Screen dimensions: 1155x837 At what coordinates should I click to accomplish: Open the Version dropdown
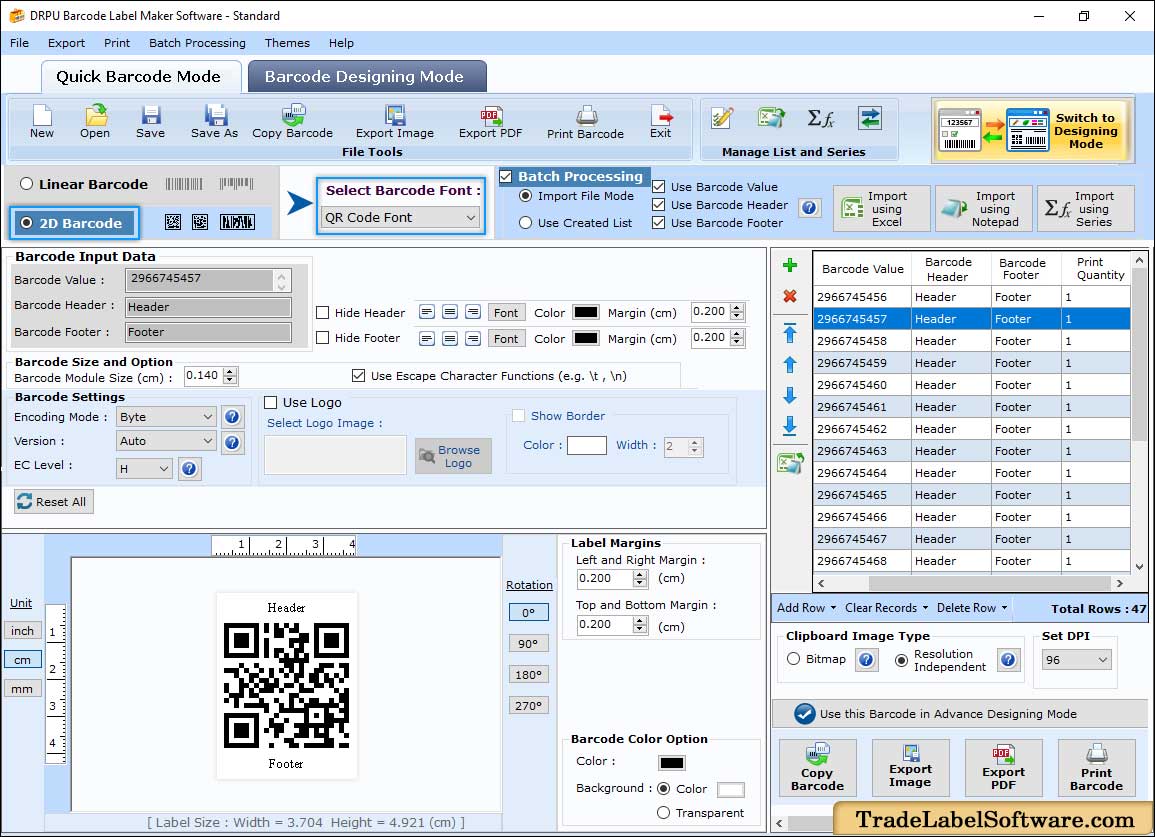166,441
